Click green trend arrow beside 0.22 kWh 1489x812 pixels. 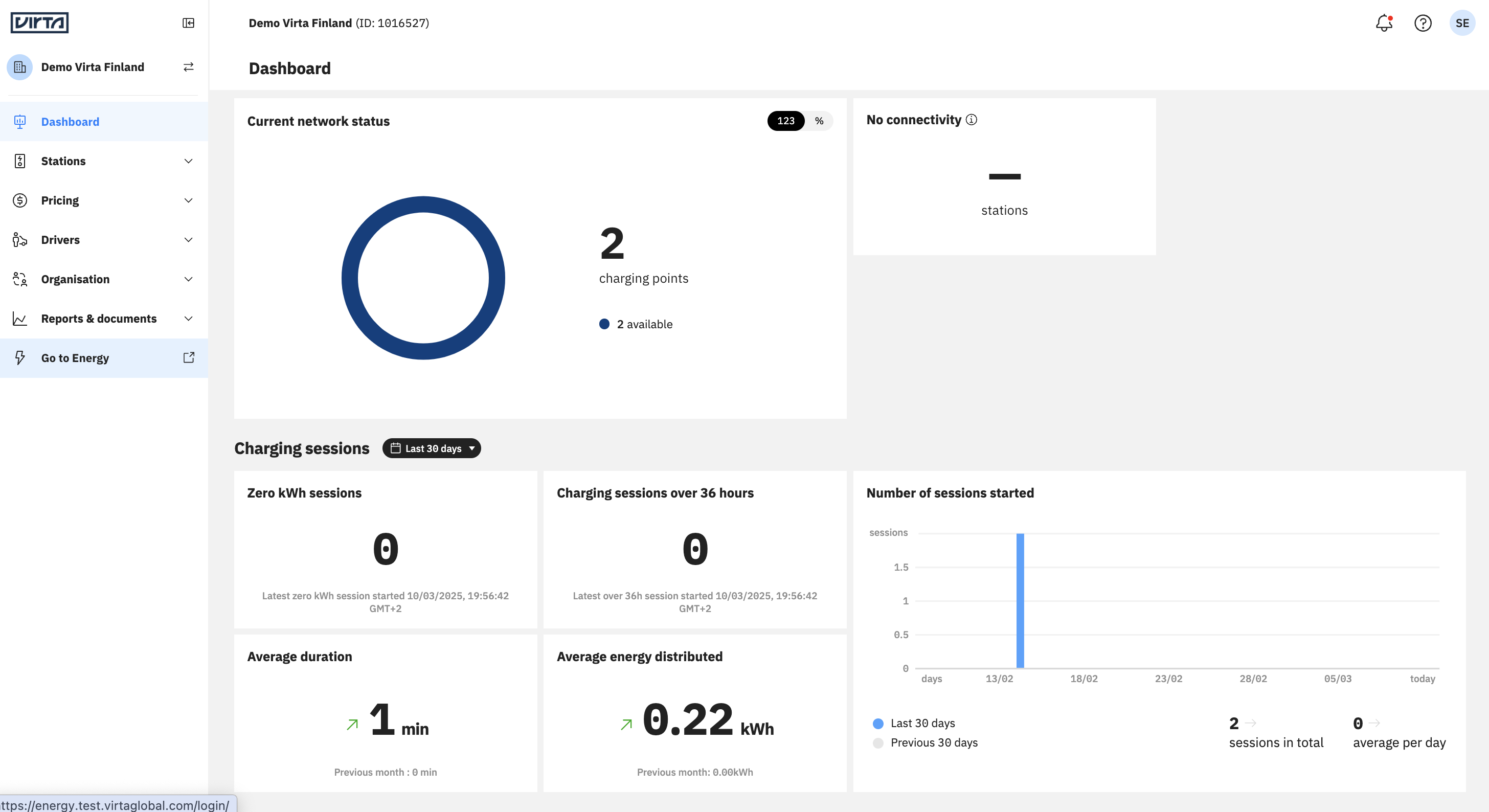(x=626, y=725)
